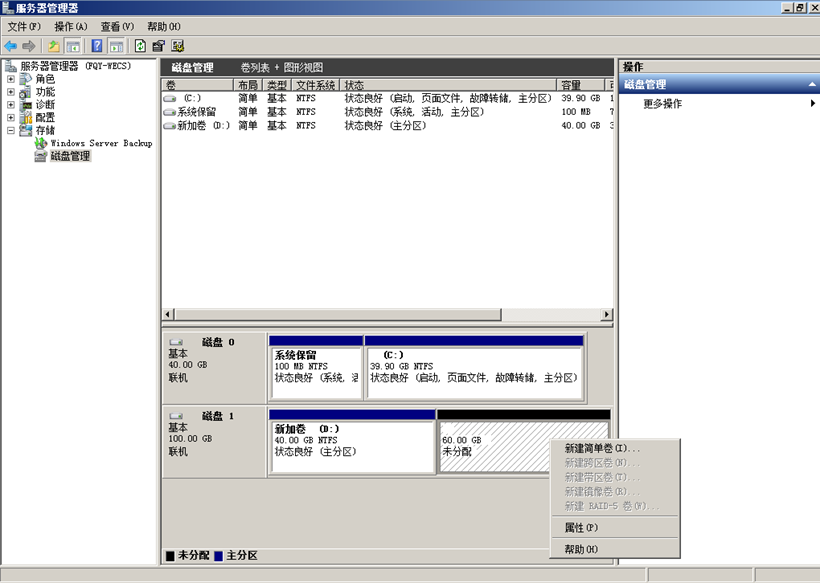The width and height of the screenshot is (820, 583).
Task: Expand the 角色 tree node
Action: point(11,79)
